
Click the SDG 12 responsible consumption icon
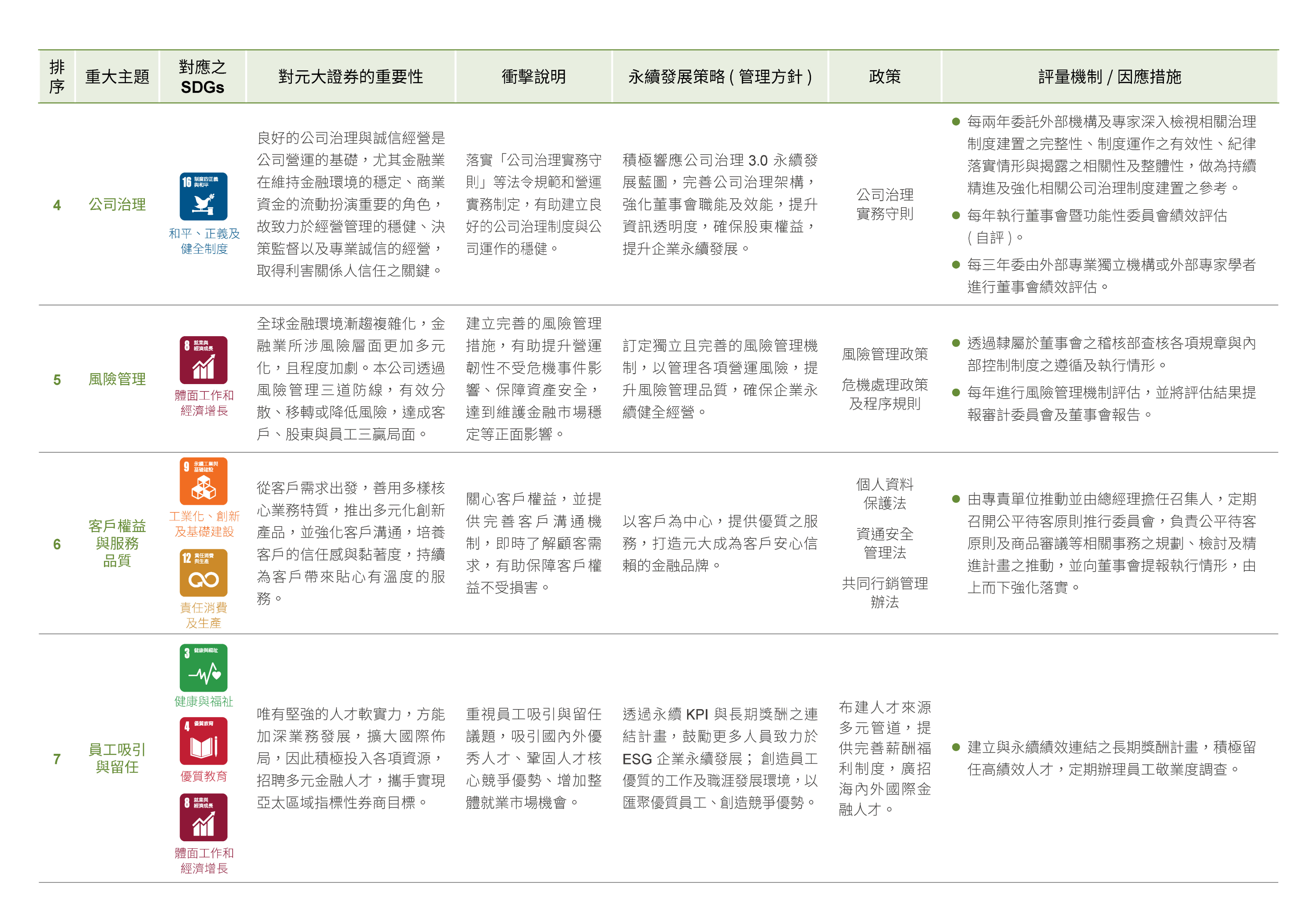203,572
